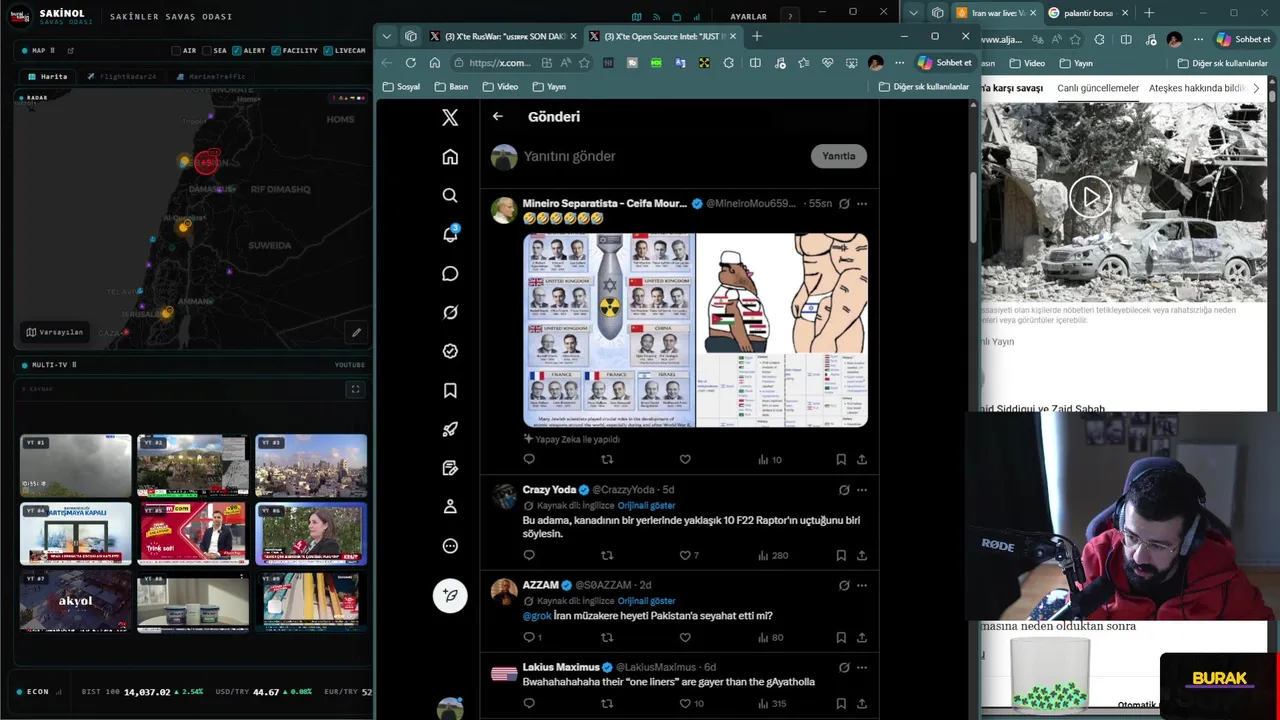
Task: Reload the x.com page
Action: (x=411, y=62)
